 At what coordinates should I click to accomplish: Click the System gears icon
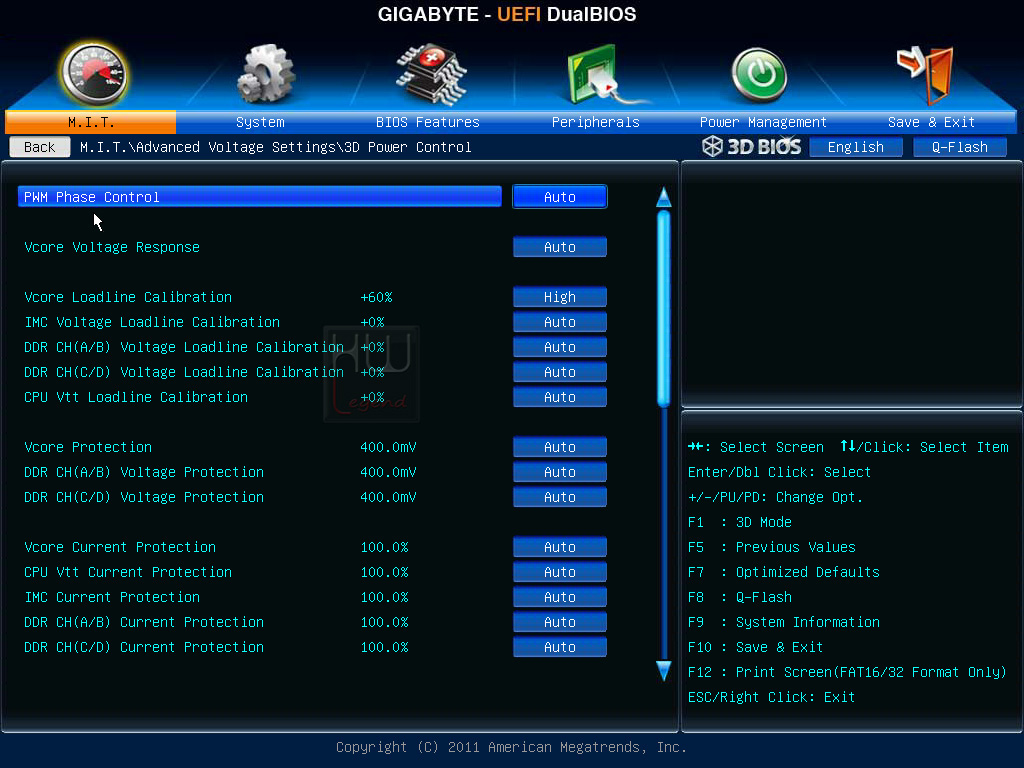click(x=264, y=74)
